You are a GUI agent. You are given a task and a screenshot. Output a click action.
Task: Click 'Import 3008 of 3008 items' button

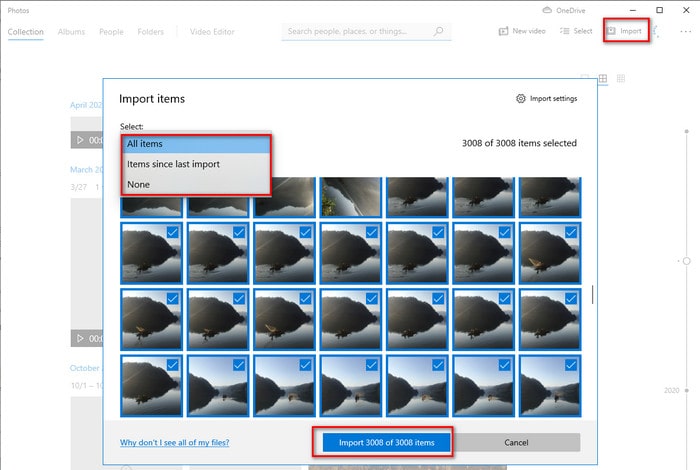click(385, 441)
